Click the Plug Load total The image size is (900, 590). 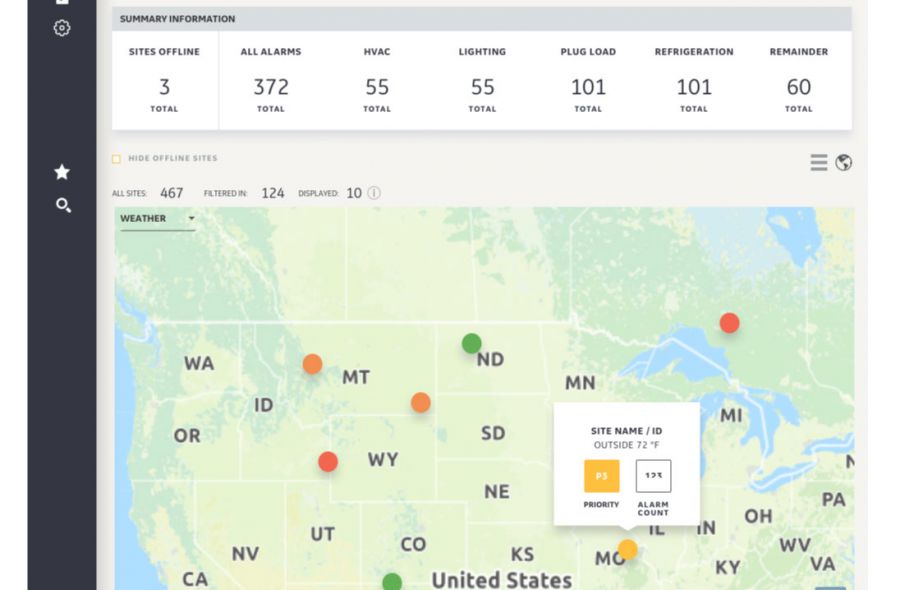click(588, 88)
